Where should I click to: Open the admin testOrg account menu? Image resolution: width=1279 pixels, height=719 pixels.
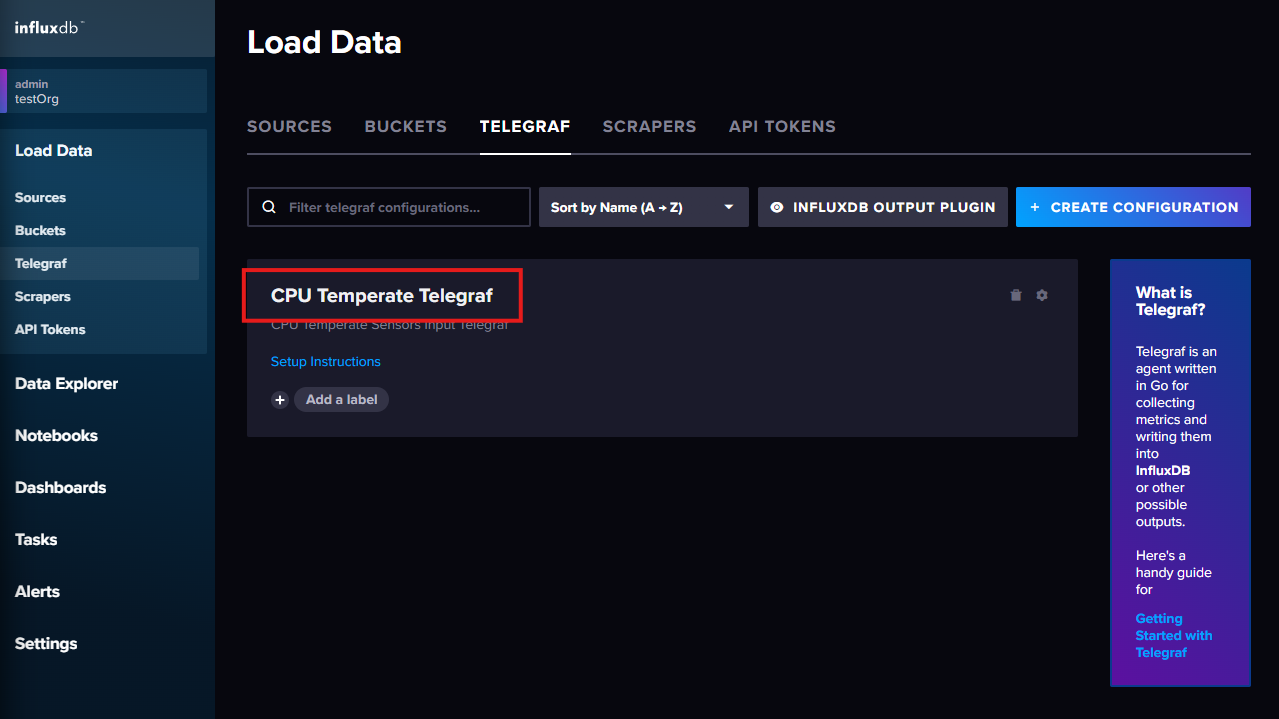104,91
